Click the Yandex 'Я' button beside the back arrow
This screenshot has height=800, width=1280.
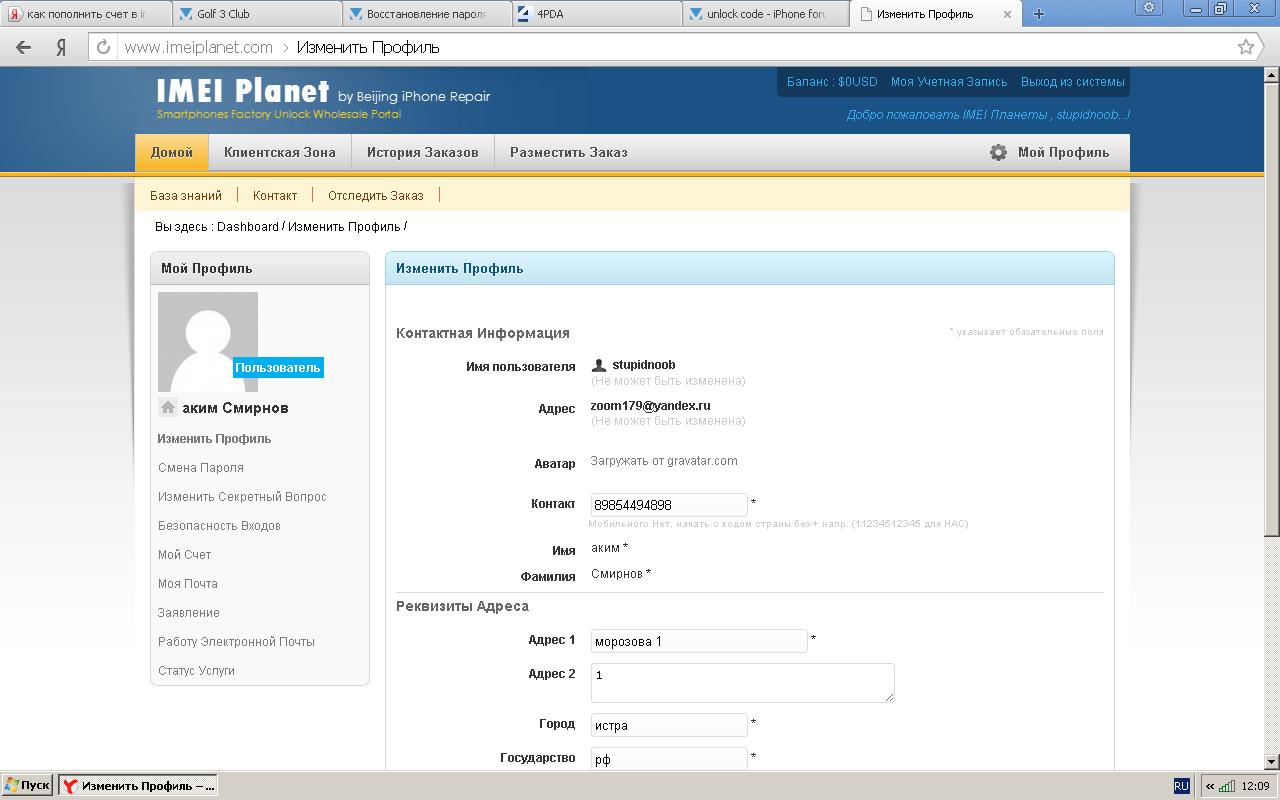pyautogui.click(x=61, y=47)
